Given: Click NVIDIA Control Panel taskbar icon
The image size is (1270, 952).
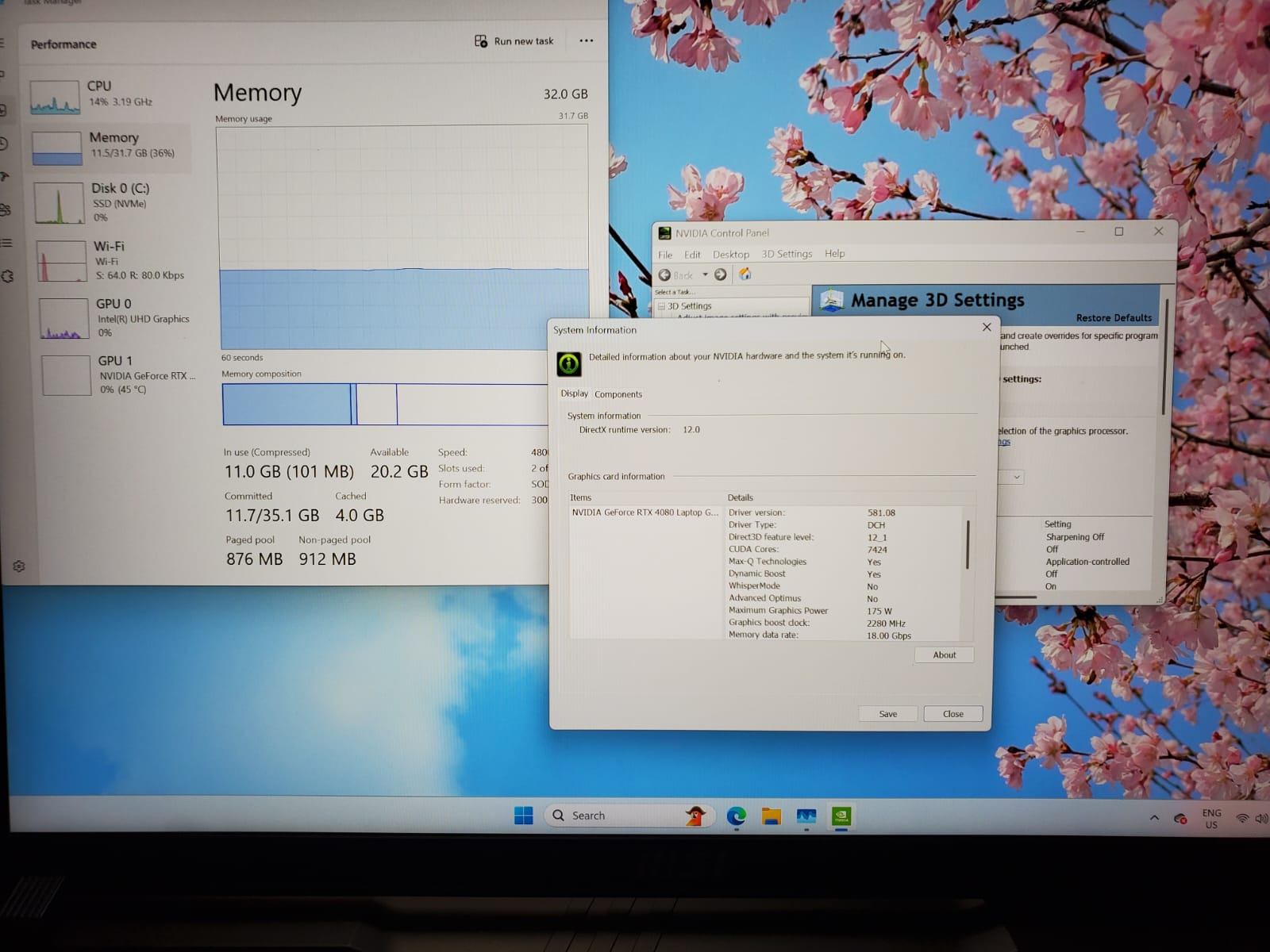Looking at the screenshot, I should (841, 816).
